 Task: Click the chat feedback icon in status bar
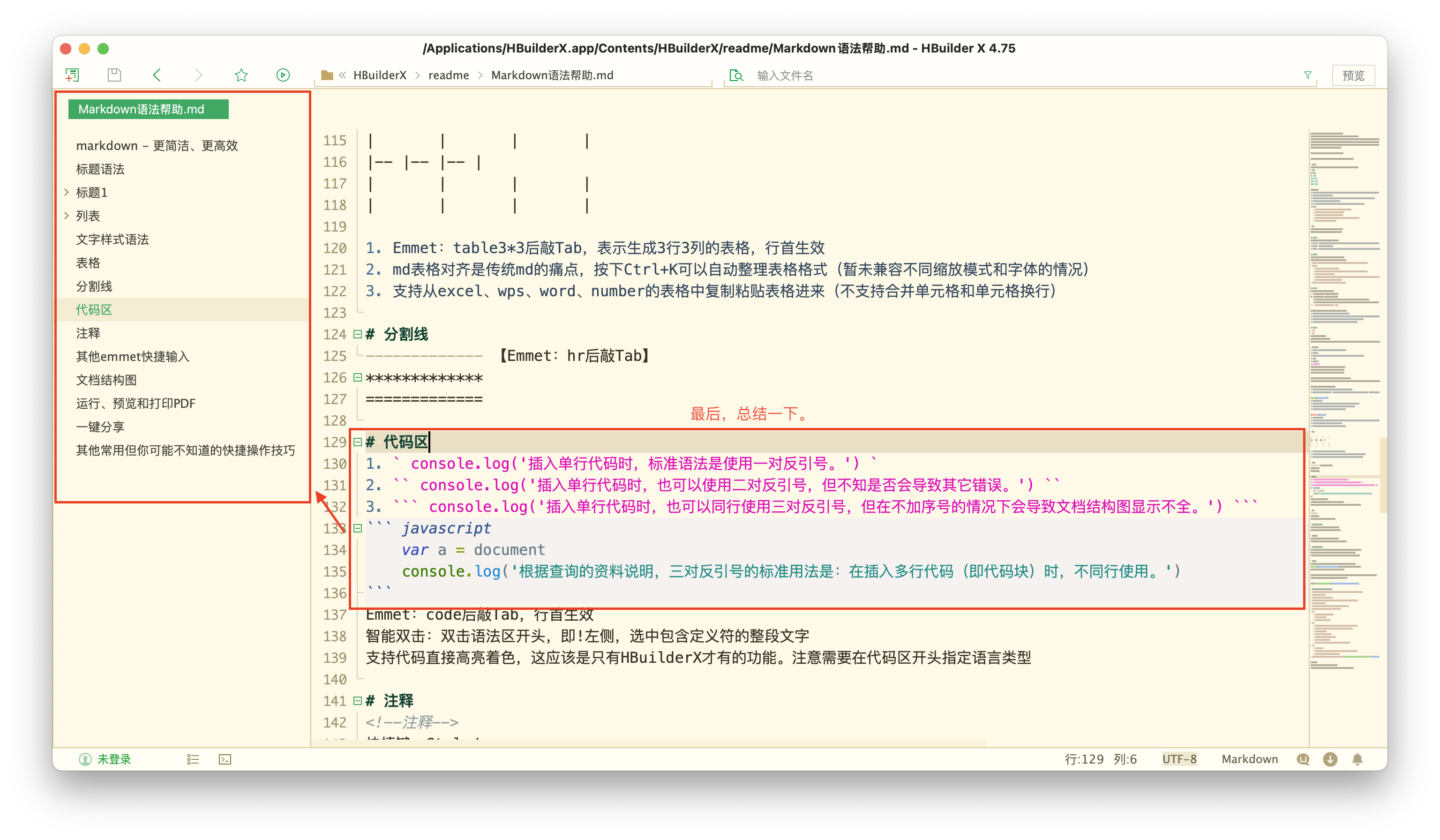(x=1303, y=759)
